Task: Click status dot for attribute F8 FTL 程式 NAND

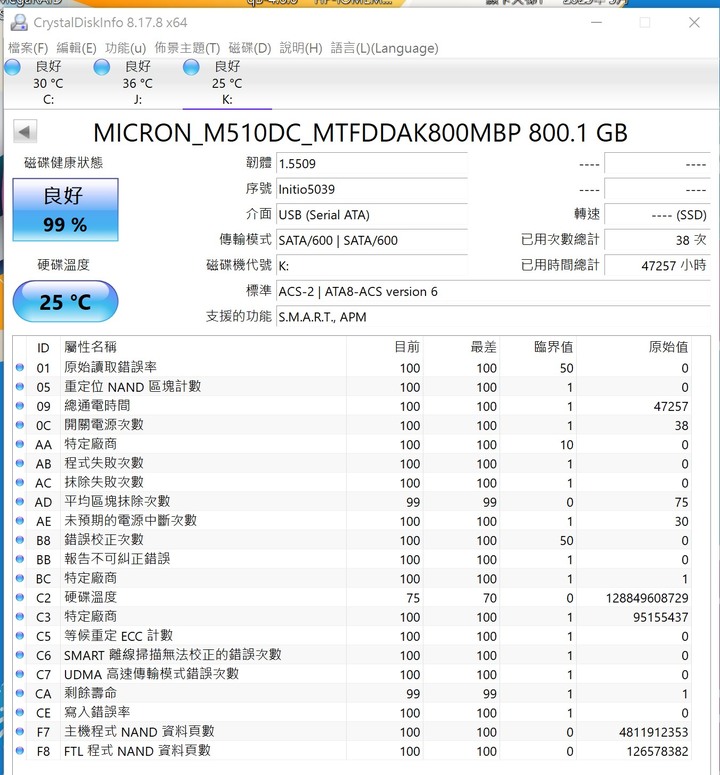Action: point(20,750)
